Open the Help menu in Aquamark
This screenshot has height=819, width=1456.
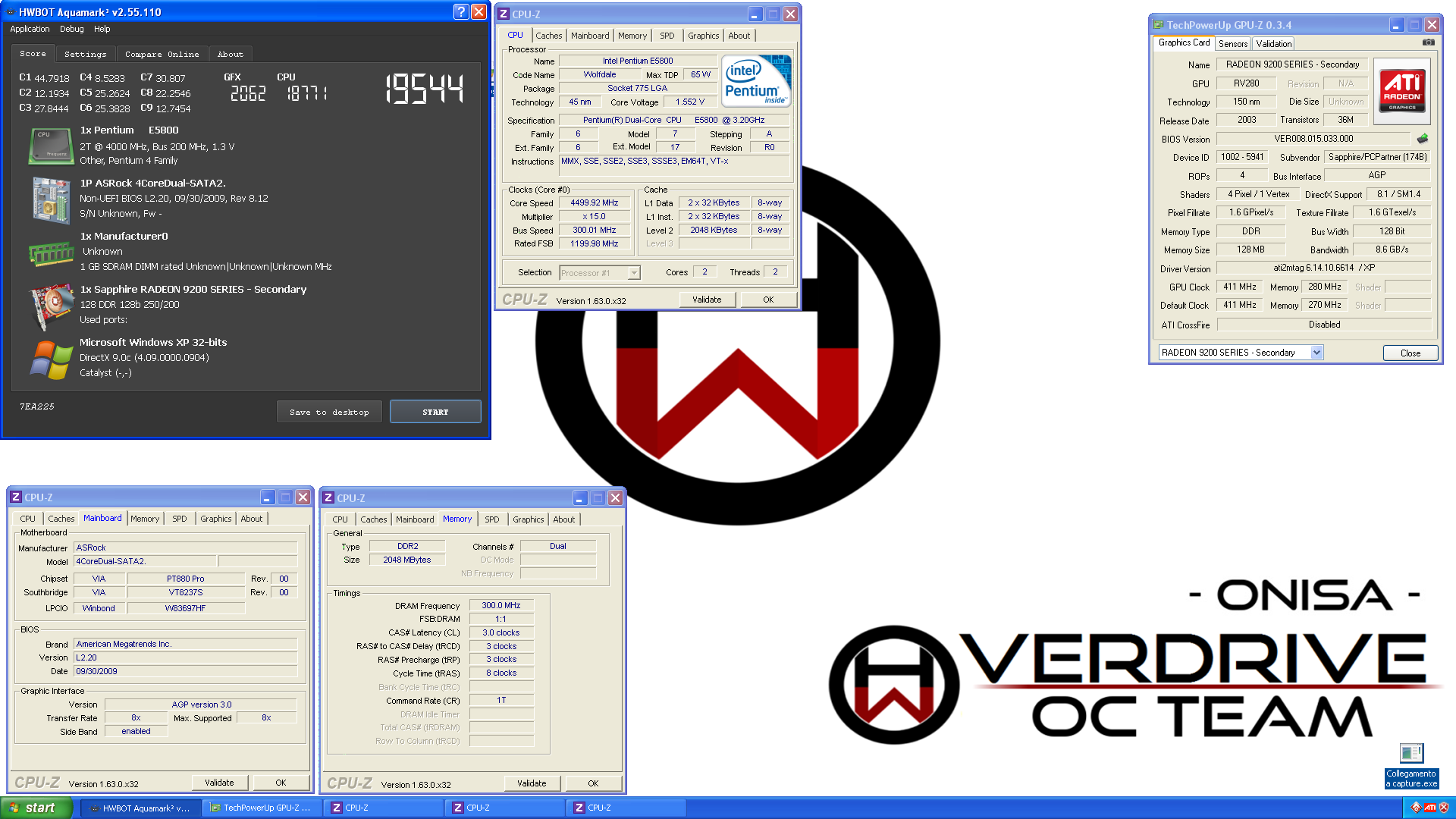point(102,29)
